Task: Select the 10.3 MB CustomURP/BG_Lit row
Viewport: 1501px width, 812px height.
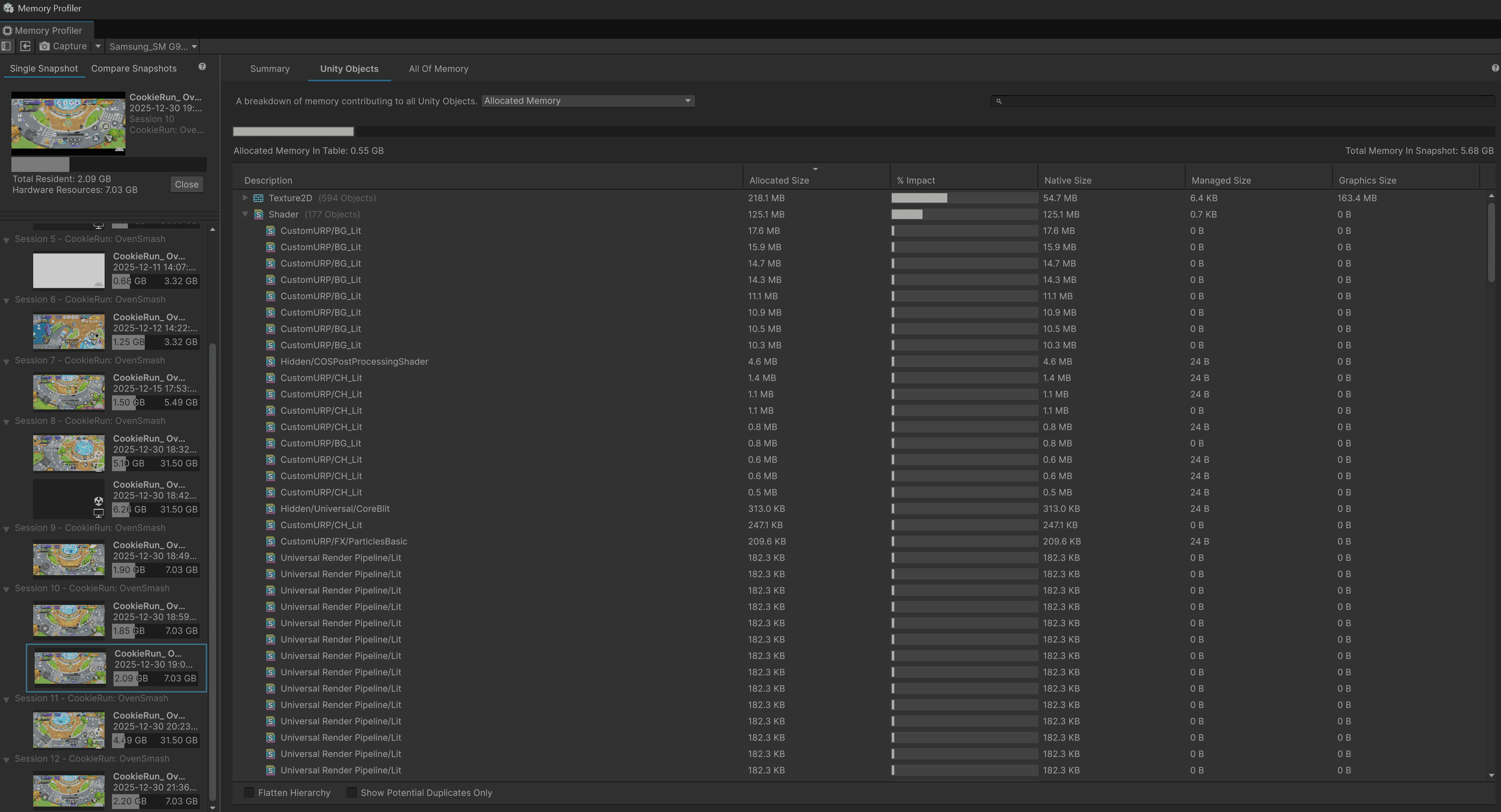Action: click(x=860, y=345)
